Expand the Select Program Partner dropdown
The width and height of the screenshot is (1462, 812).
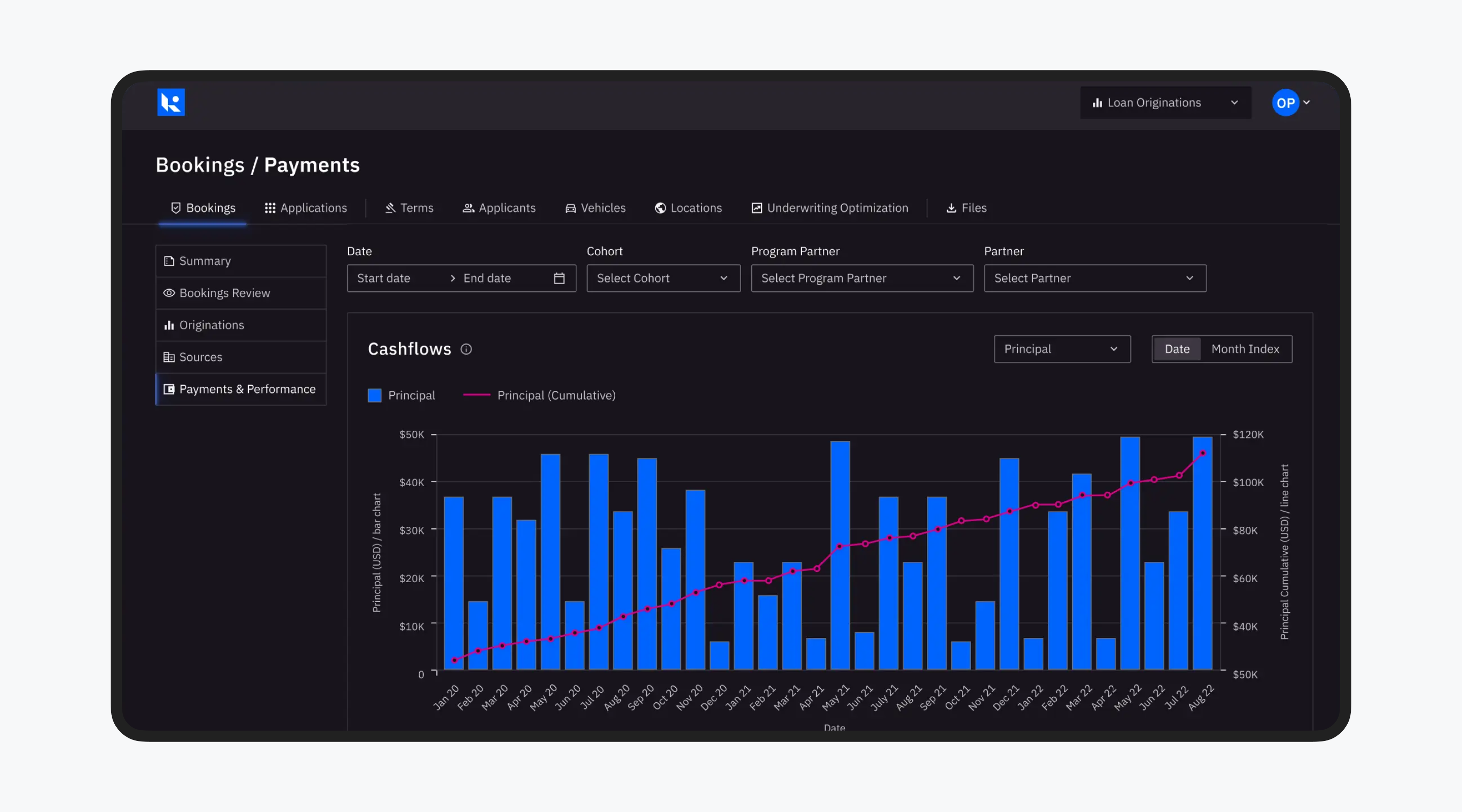click(861, 278)
